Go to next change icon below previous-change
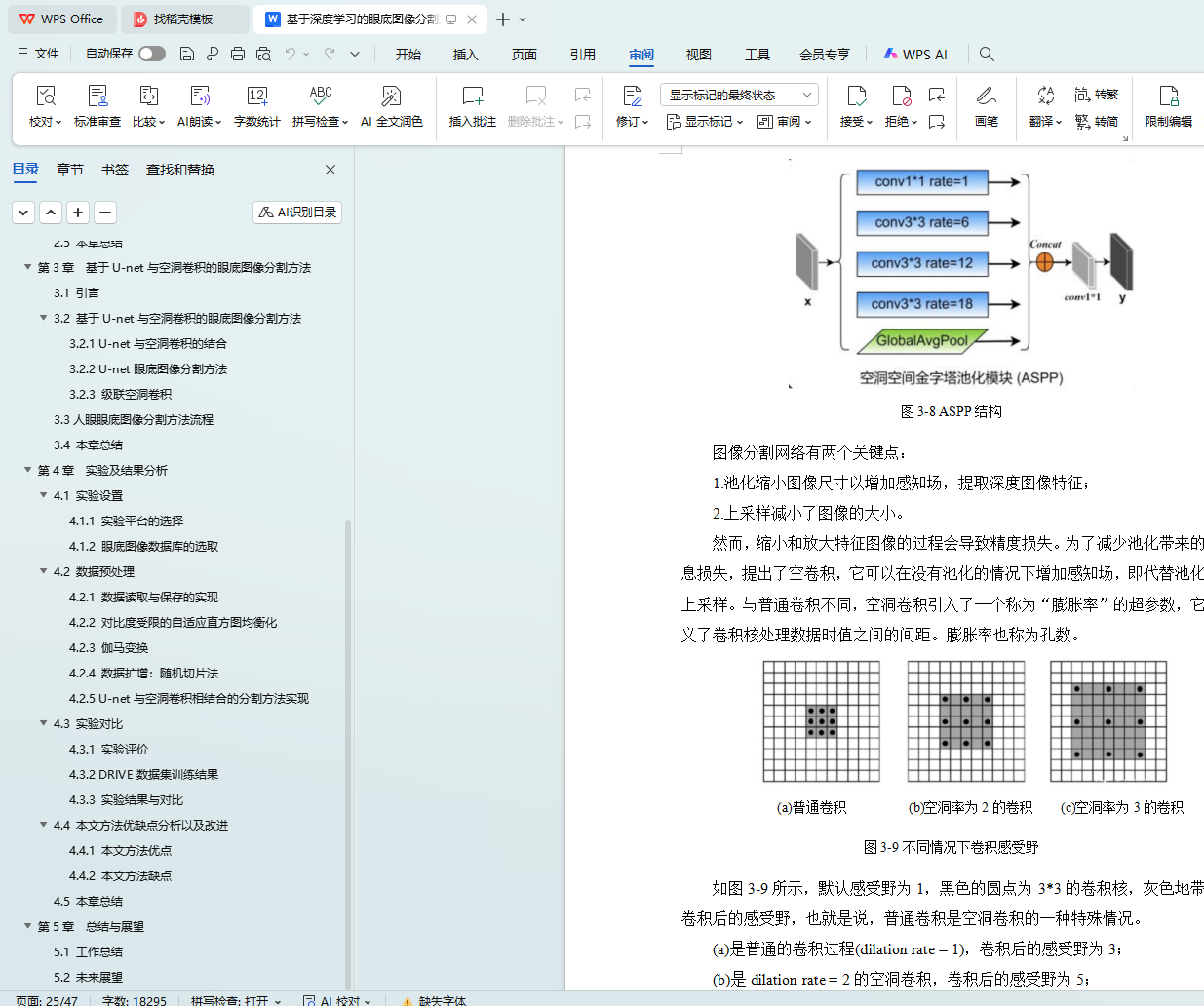The image size is (1204, 1006). tap(937, 122)
